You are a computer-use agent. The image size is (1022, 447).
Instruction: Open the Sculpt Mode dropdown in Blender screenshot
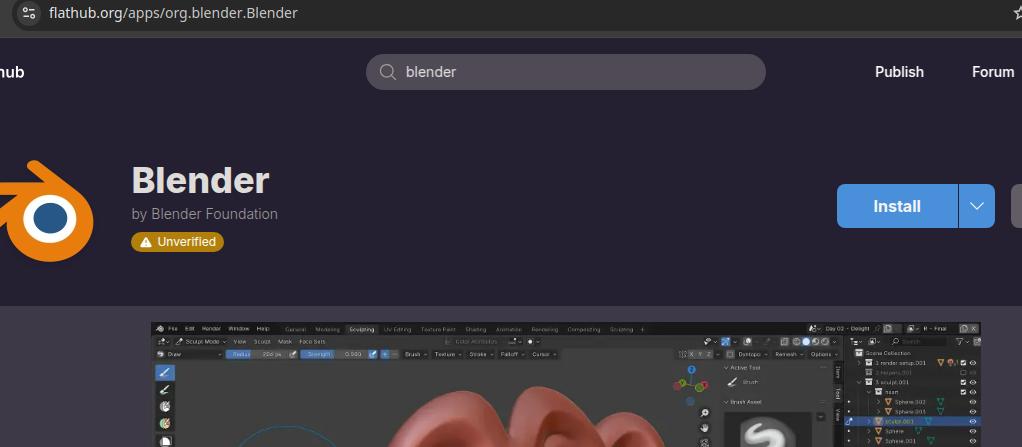pyautogui.click(x=201, y=341)
